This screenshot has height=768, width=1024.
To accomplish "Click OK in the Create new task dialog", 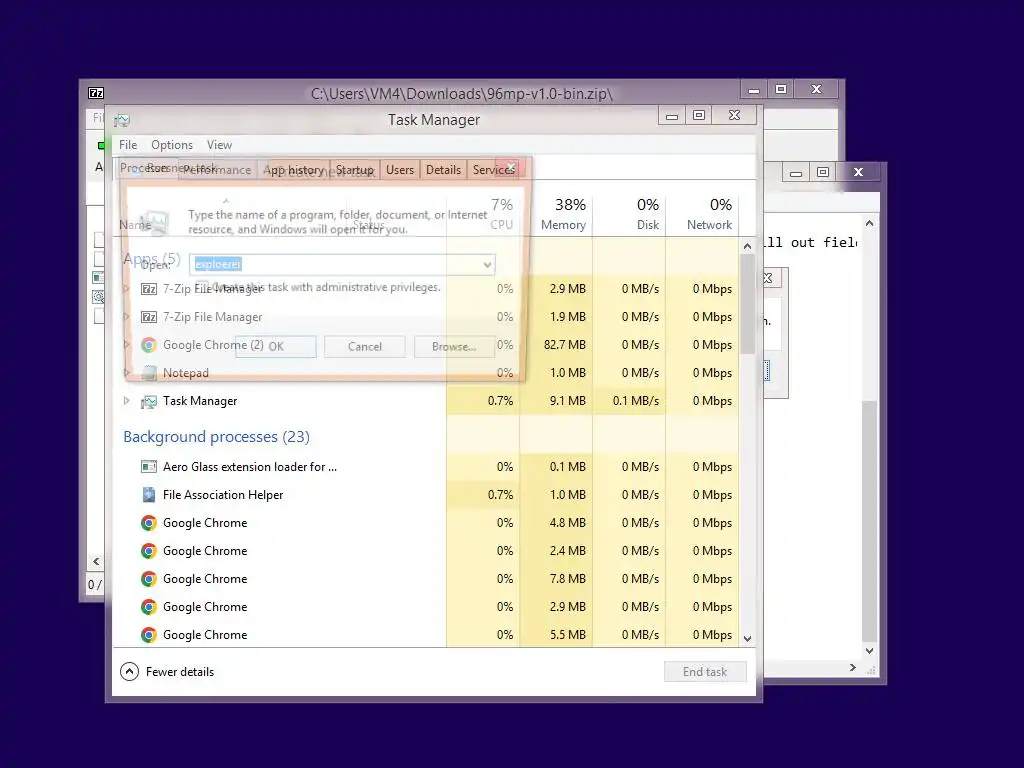I will point(276,347).
